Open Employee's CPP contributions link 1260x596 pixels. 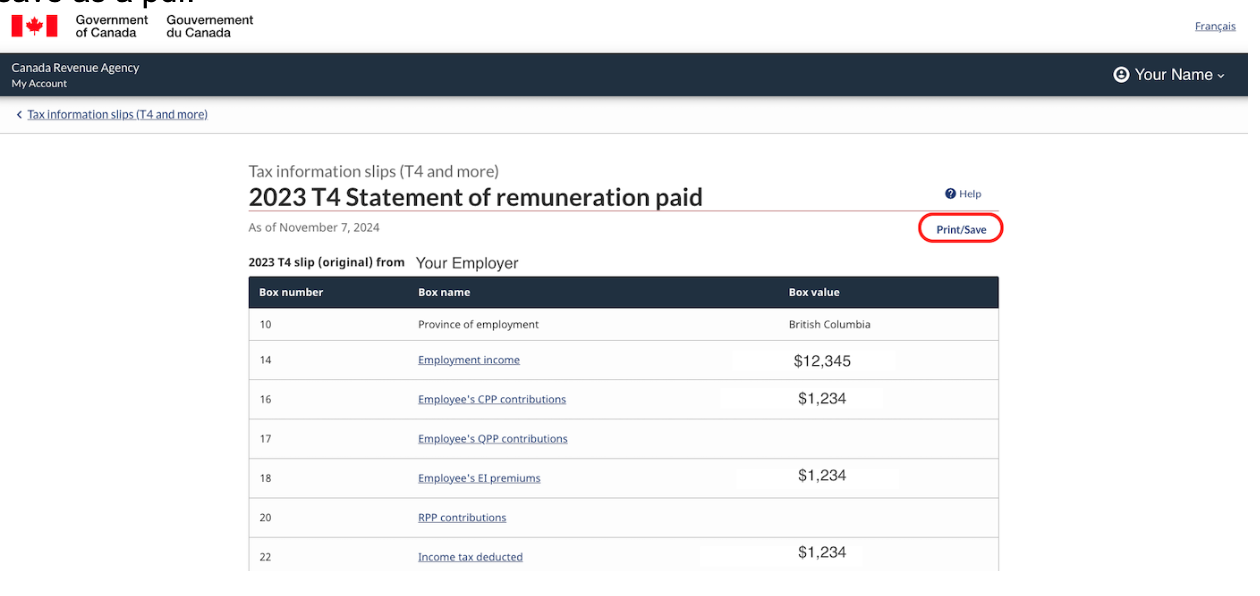(492, 399)
